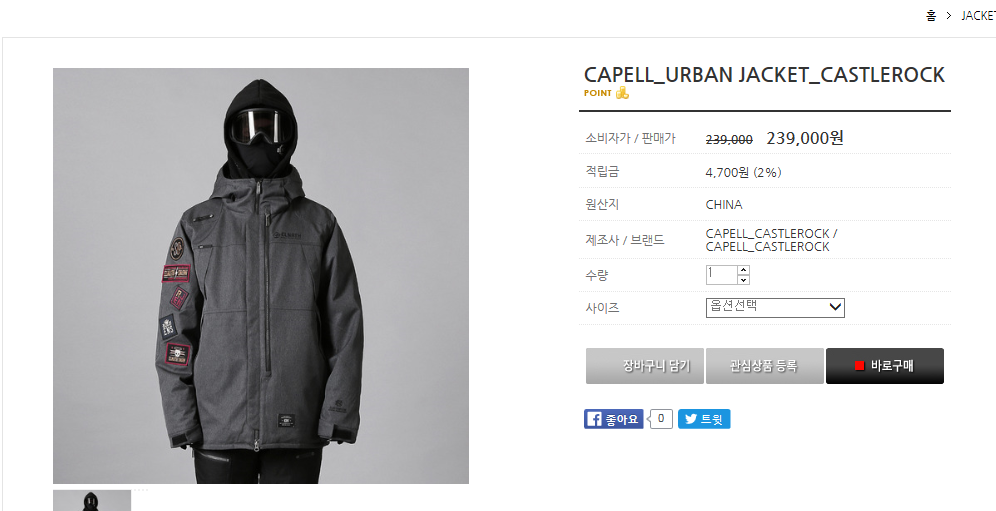Image resolution: width=996 pixels, height=511 pixels.
Task: Open the 사이즈 옵션선택 dropdown
Action: (x=775, y=308)
